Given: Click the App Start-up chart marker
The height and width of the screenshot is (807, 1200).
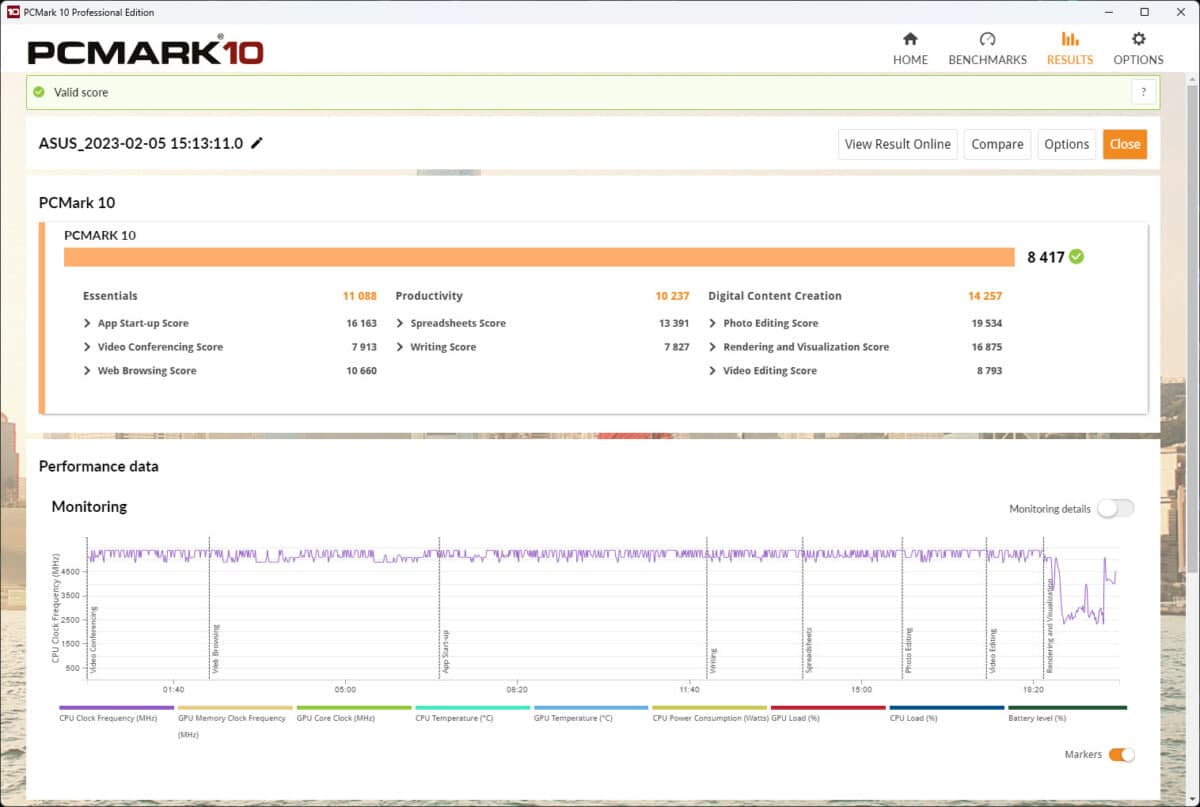Looking at the screenshot, I should (x=445, y=650).
